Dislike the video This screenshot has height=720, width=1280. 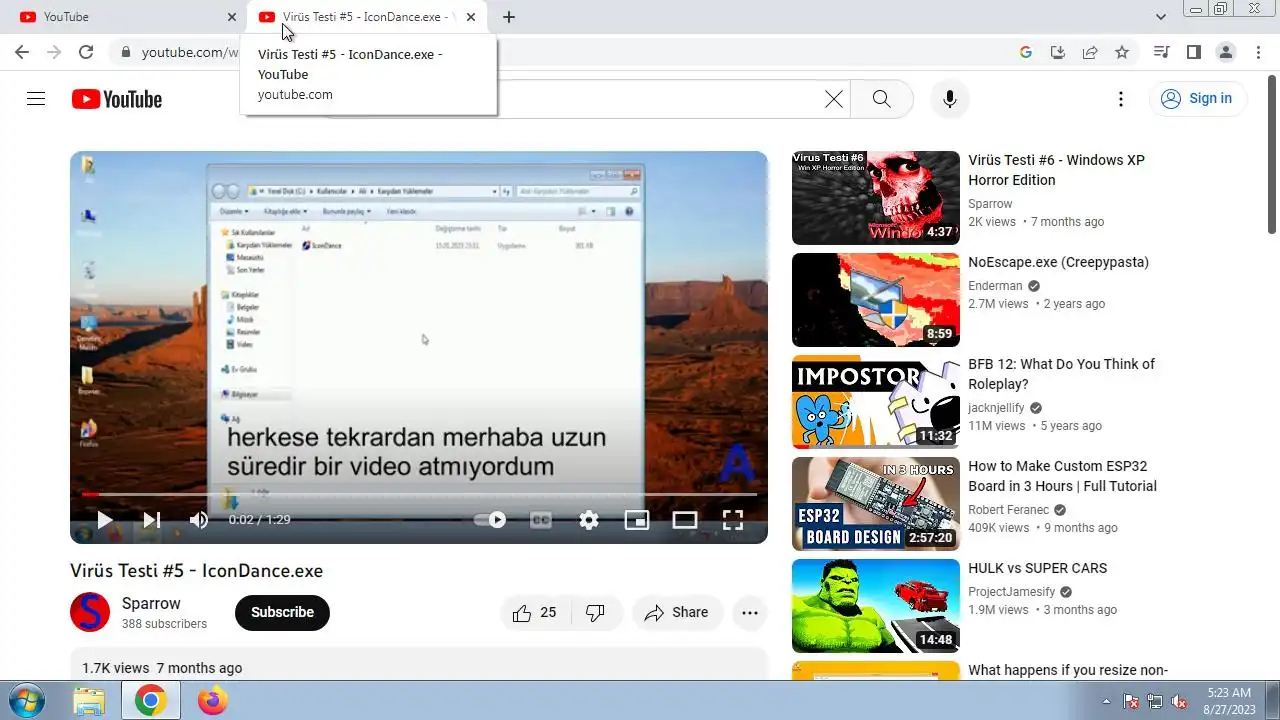coord(596,613)
